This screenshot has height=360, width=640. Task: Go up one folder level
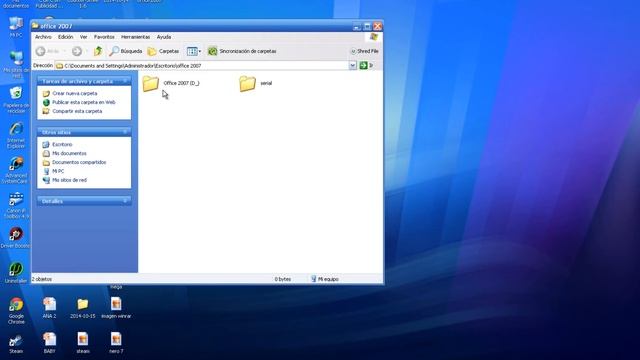(x=98, y=51)
